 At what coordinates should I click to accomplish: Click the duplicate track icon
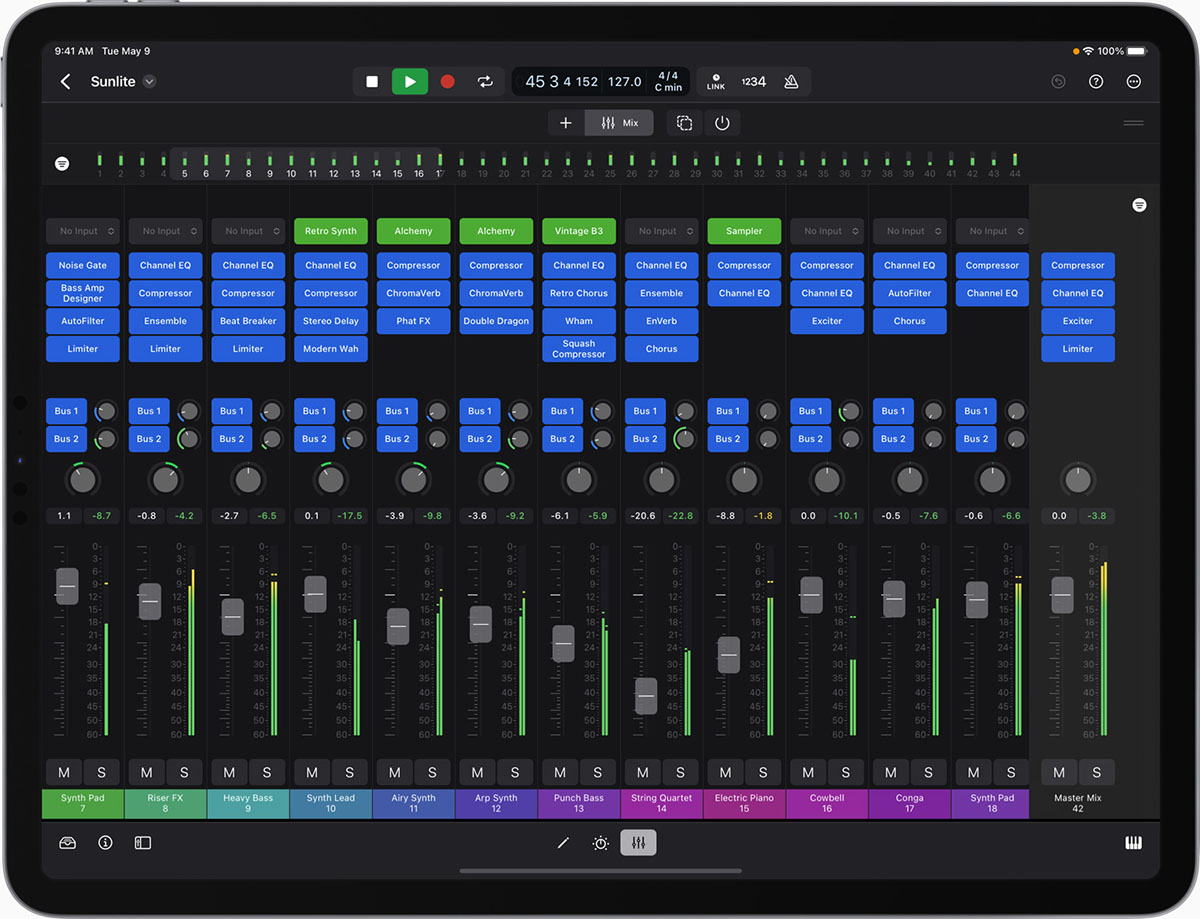coord(685,123)
